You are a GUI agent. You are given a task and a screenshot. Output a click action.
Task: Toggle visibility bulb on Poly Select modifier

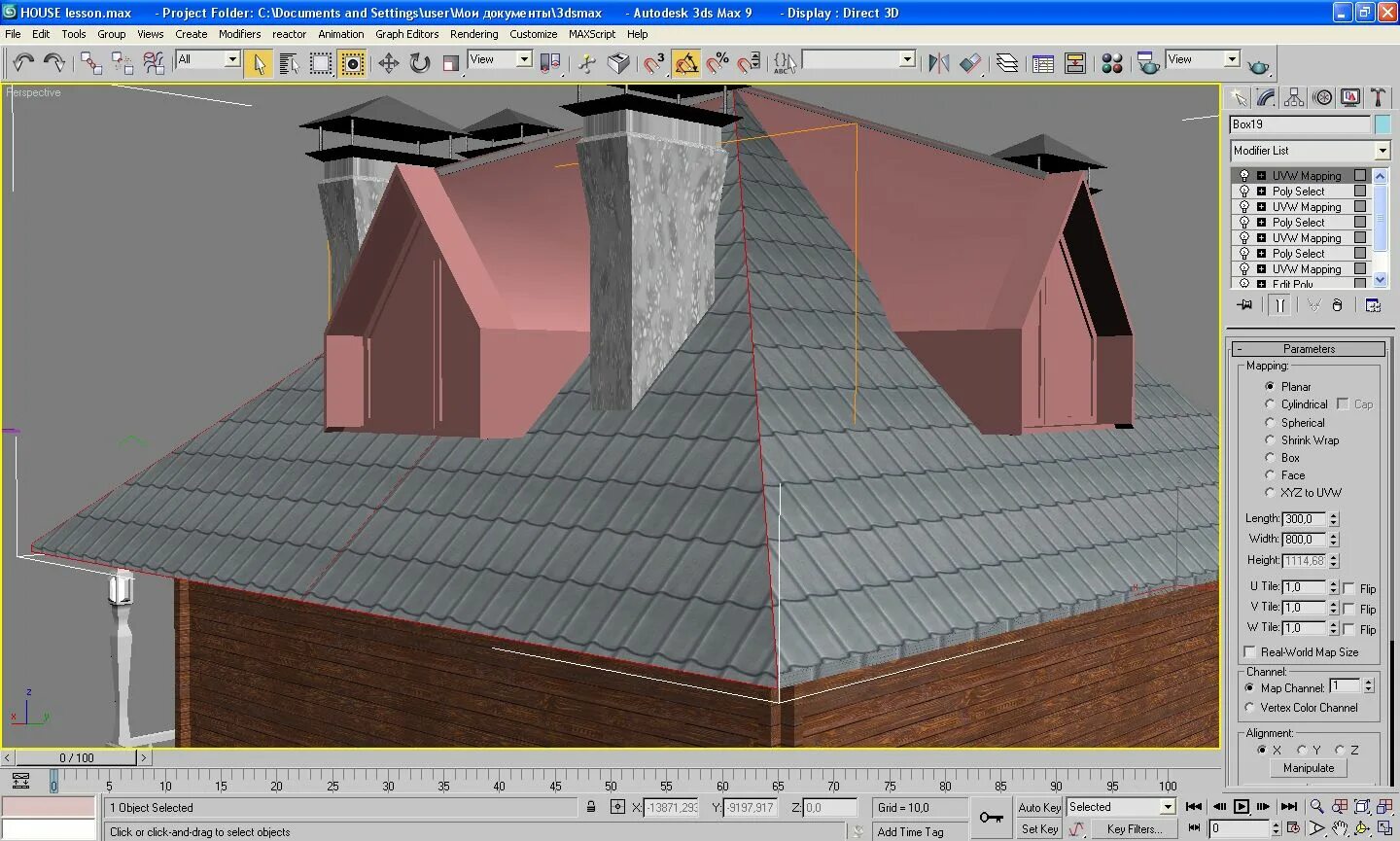coord(1244,191)
